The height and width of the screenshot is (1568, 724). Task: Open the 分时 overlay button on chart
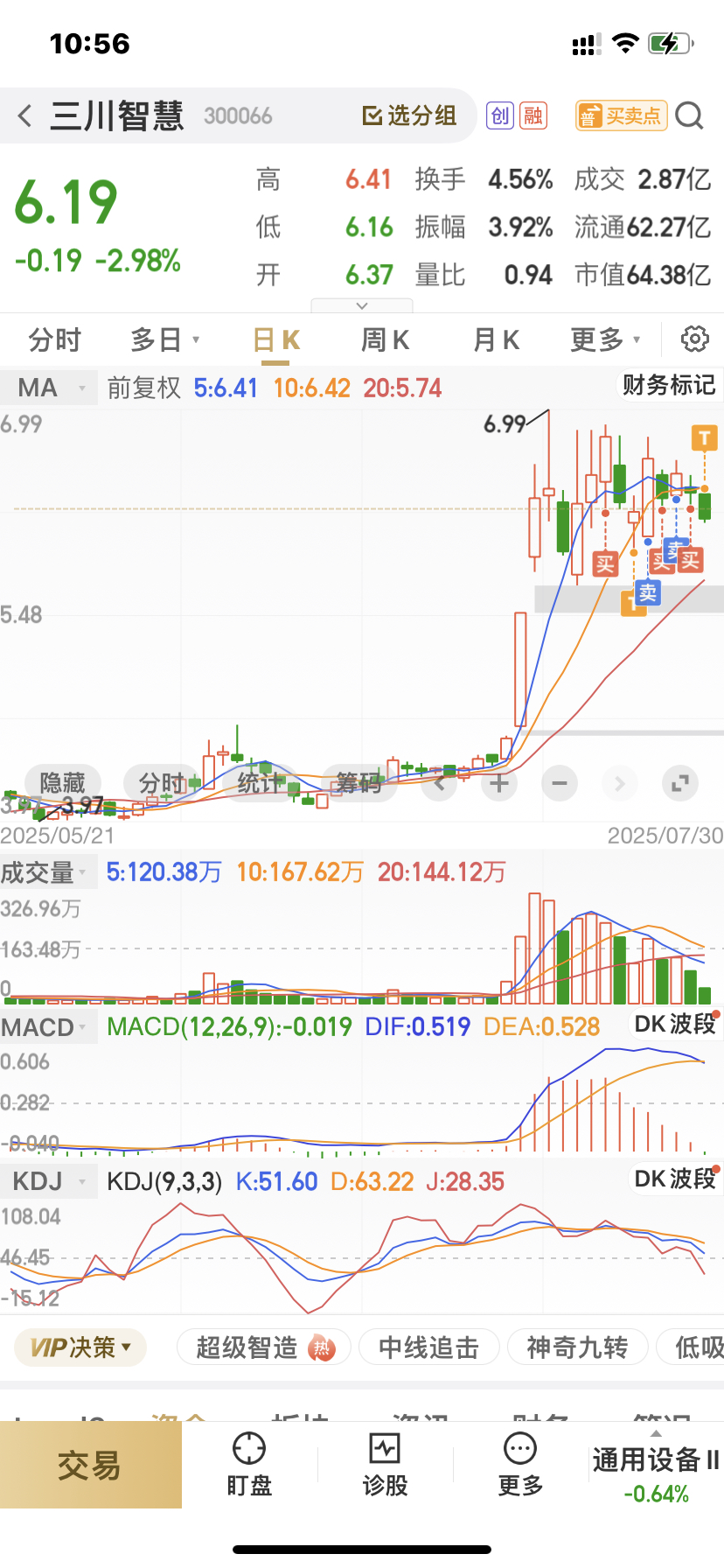tap(163, 782)
